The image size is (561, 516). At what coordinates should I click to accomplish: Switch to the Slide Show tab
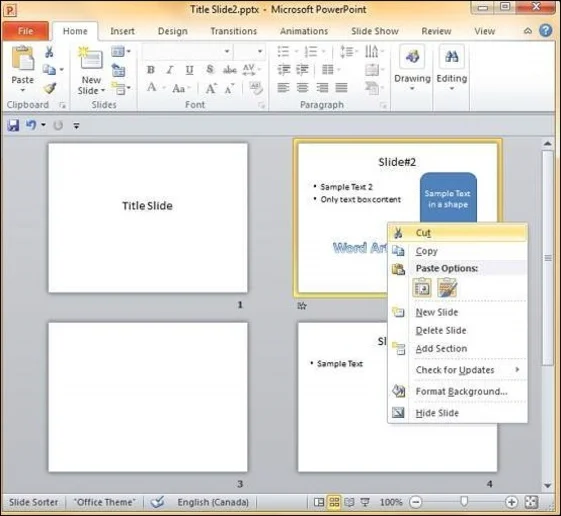375,31
